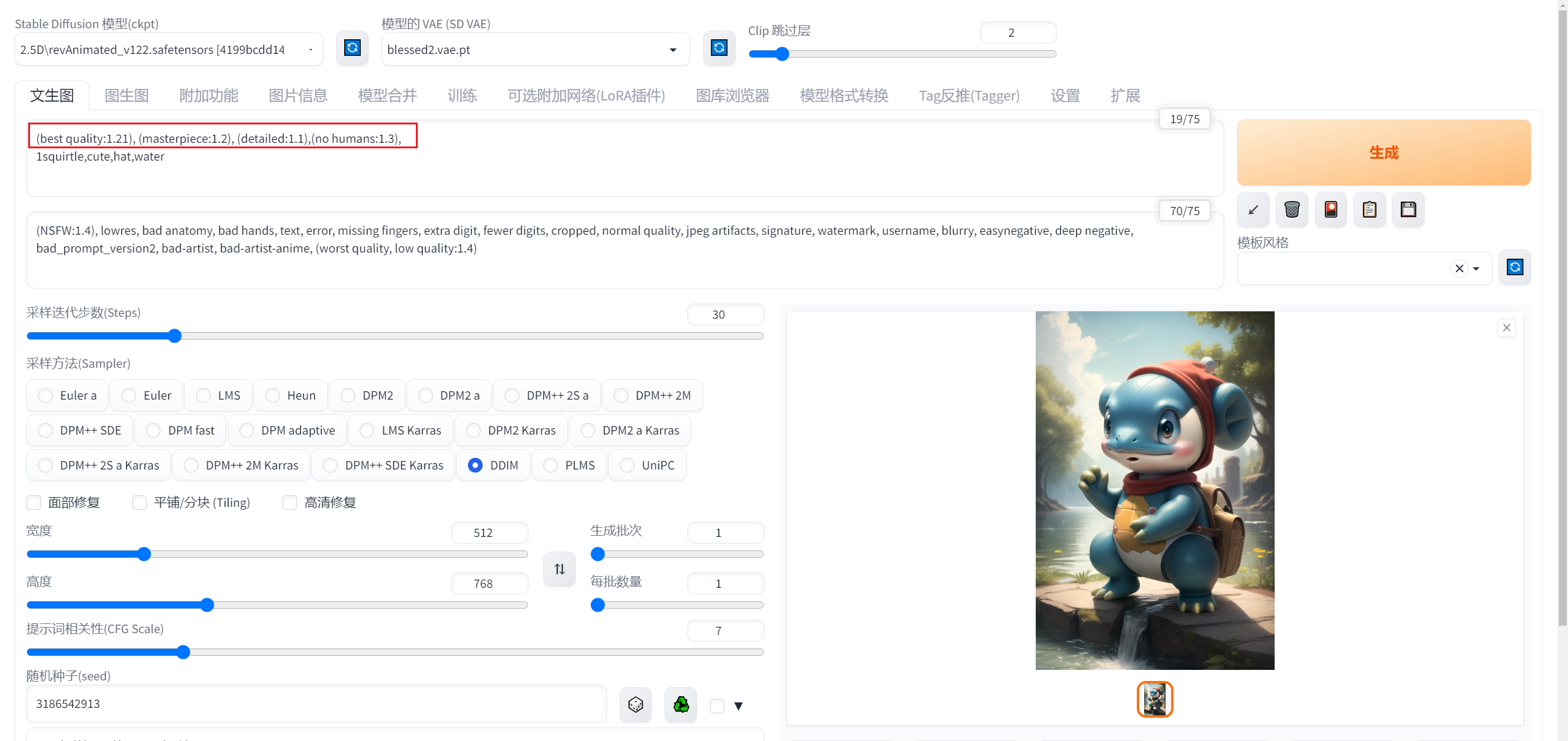1568x741 pixels.
Task: Click the width value field
Action: click(x=489, y=533)
